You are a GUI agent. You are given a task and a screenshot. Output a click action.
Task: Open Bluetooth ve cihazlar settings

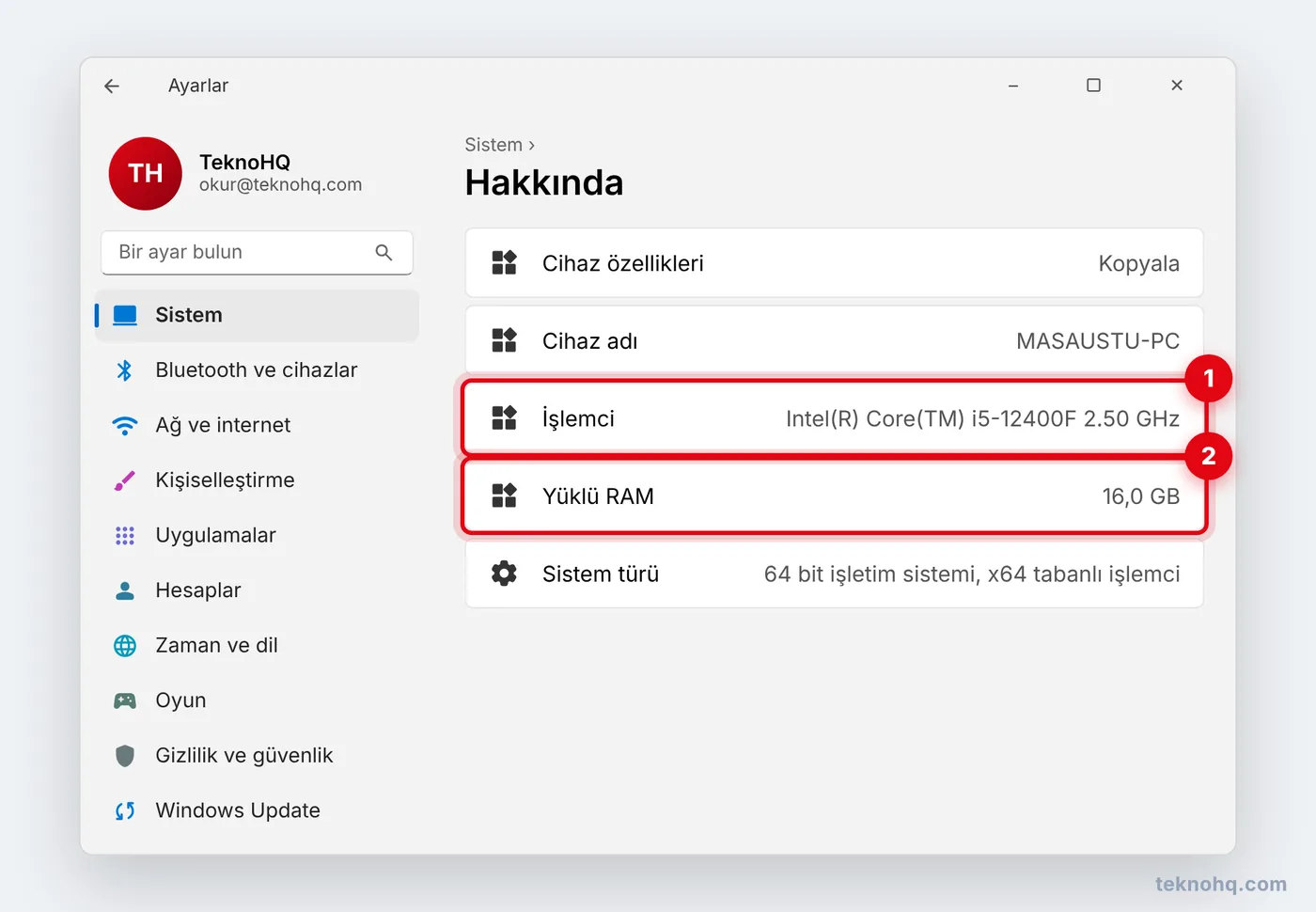tap(257, 370)
